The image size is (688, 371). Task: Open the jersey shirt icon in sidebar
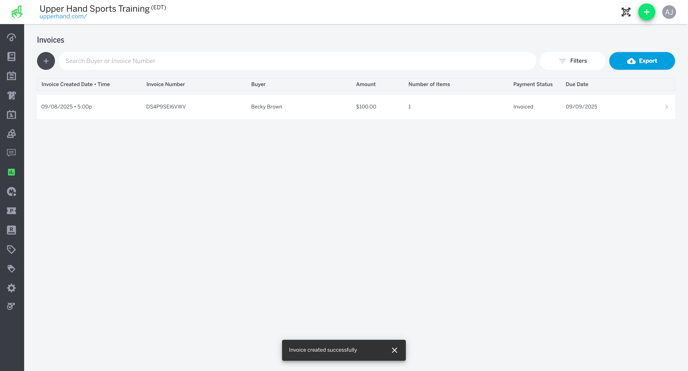[11, 95]
